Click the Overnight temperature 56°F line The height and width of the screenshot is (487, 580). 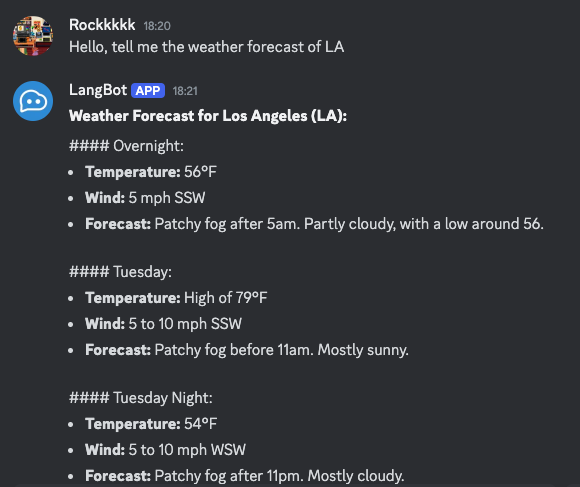(151, 172)
